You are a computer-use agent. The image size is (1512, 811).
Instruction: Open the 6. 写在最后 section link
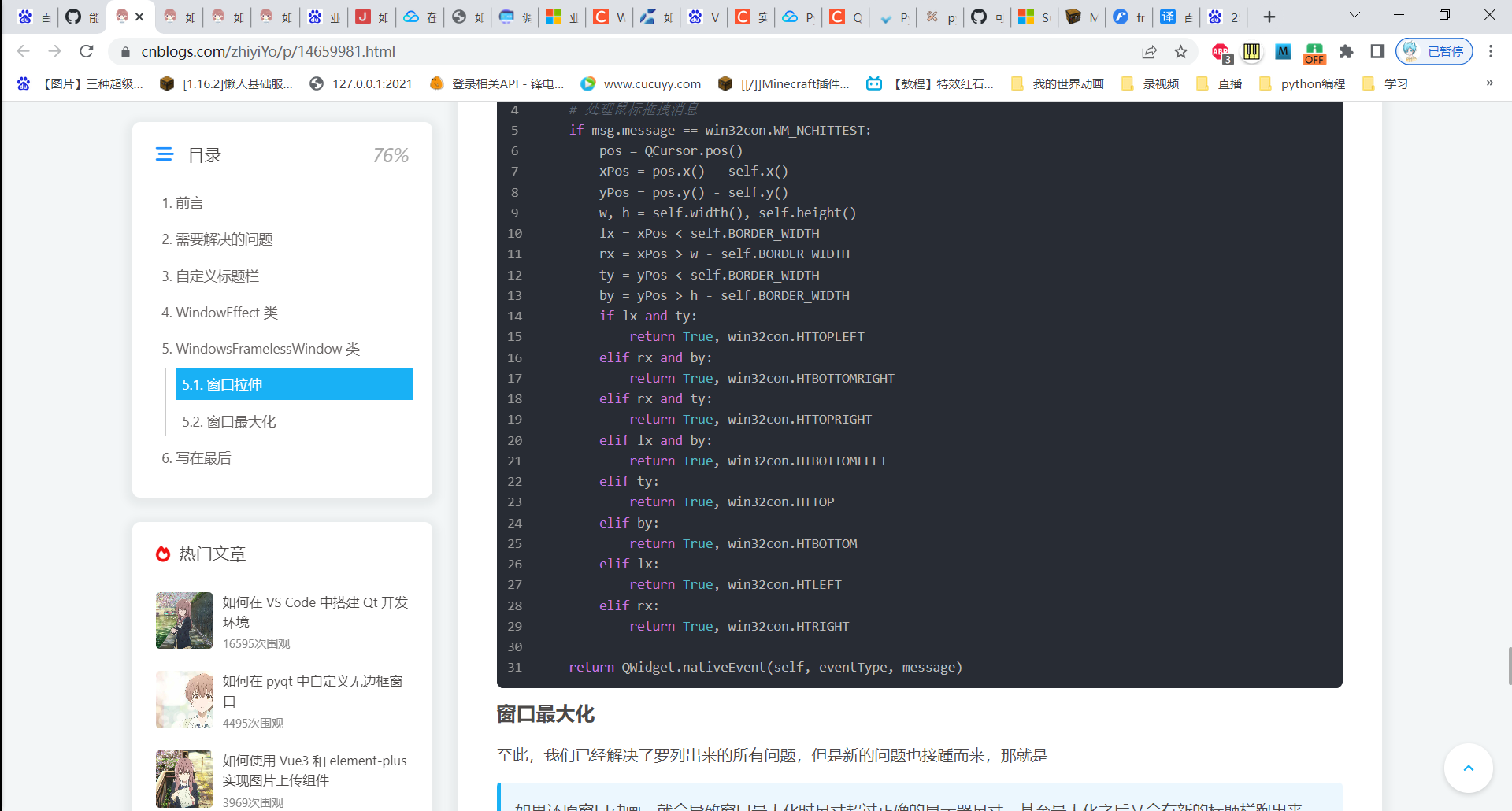[x=197, y=457]
